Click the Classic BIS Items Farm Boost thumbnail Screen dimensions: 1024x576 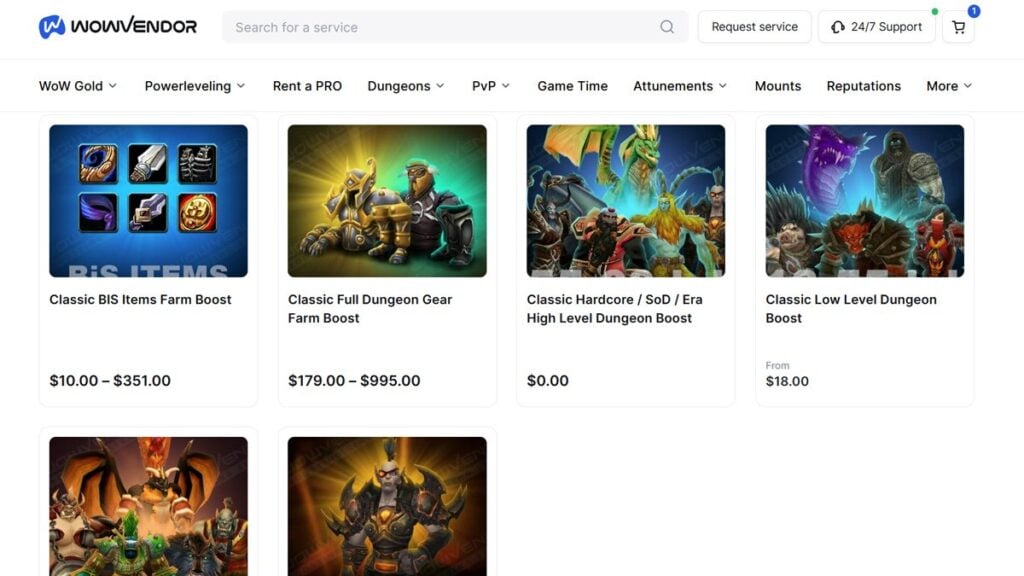coord(148,198)
